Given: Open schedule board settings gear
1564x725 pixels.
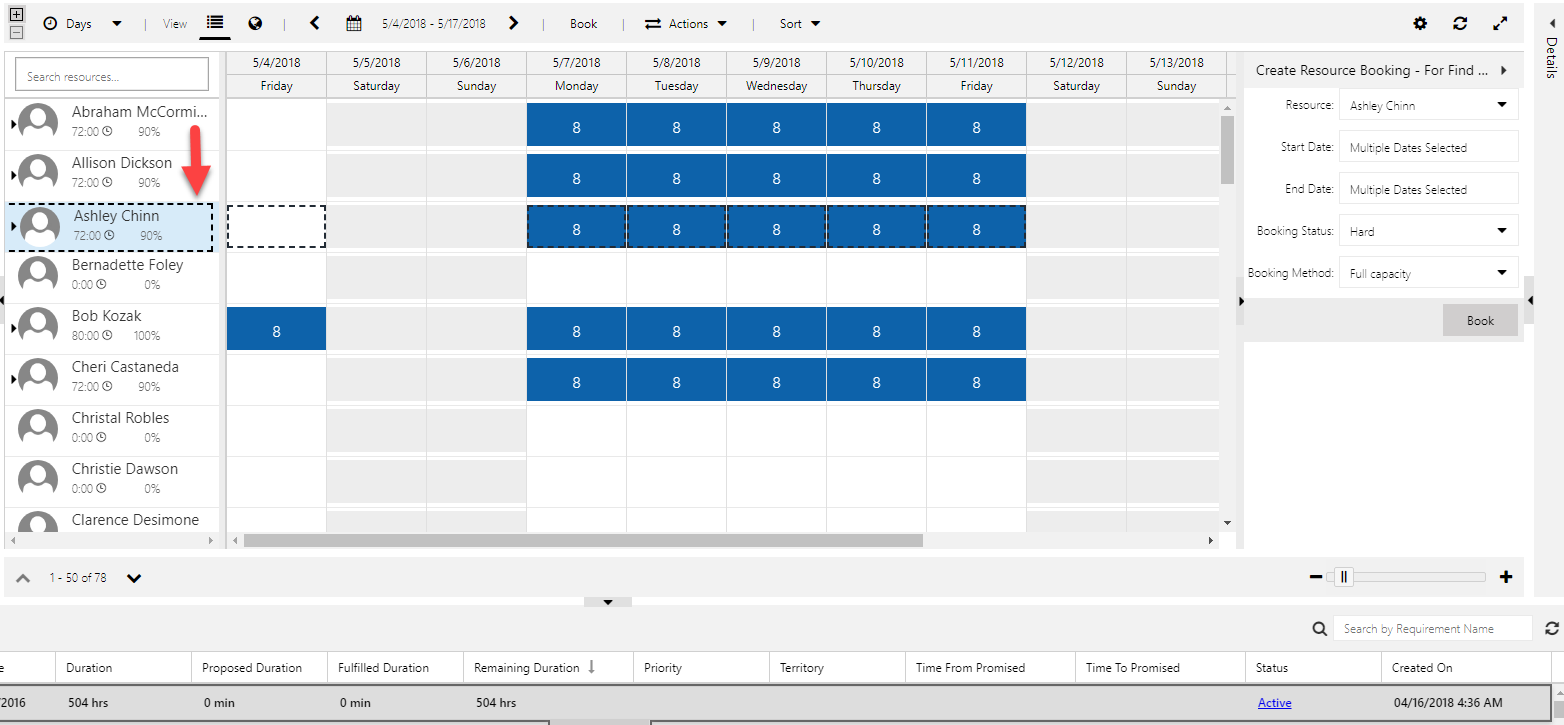Looking at the screenshot, I should coord(1420,23).
